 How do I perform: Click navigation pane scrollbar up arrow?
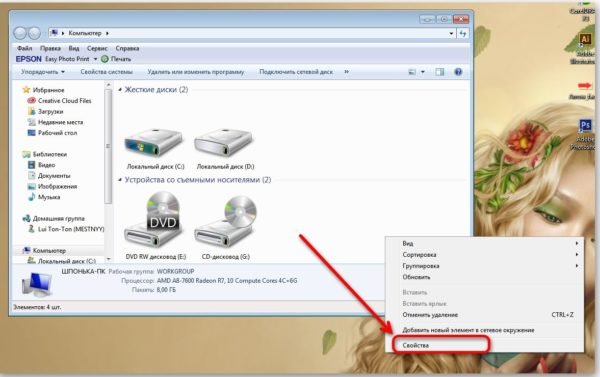[x=108, y=85]
